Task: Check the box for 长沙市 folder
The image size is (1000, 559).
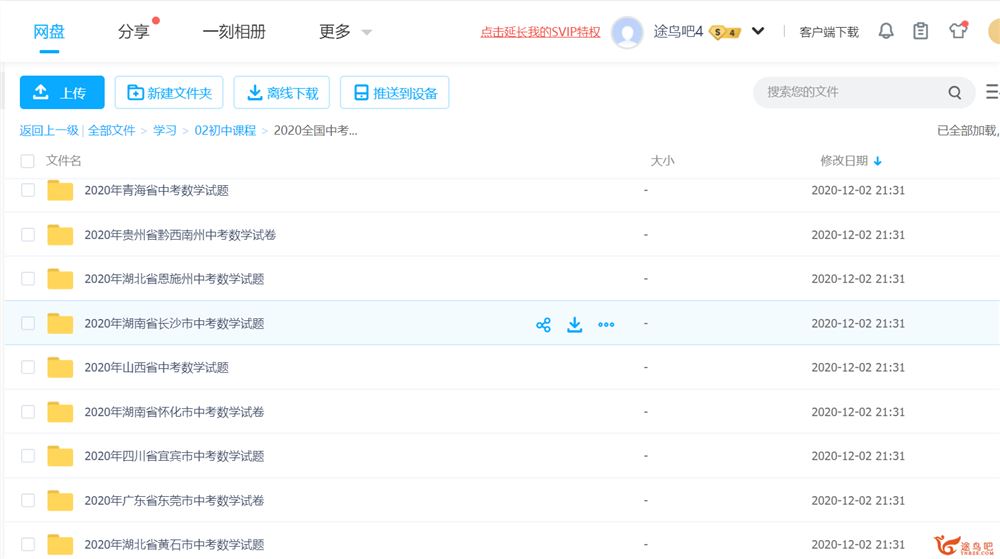Action: coord(27,323)
